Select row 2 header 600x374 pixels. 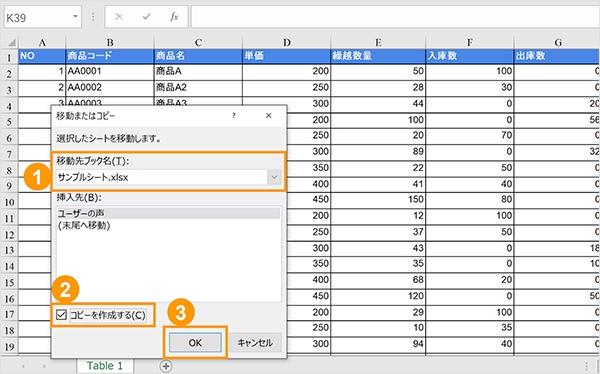coord(9,73)
